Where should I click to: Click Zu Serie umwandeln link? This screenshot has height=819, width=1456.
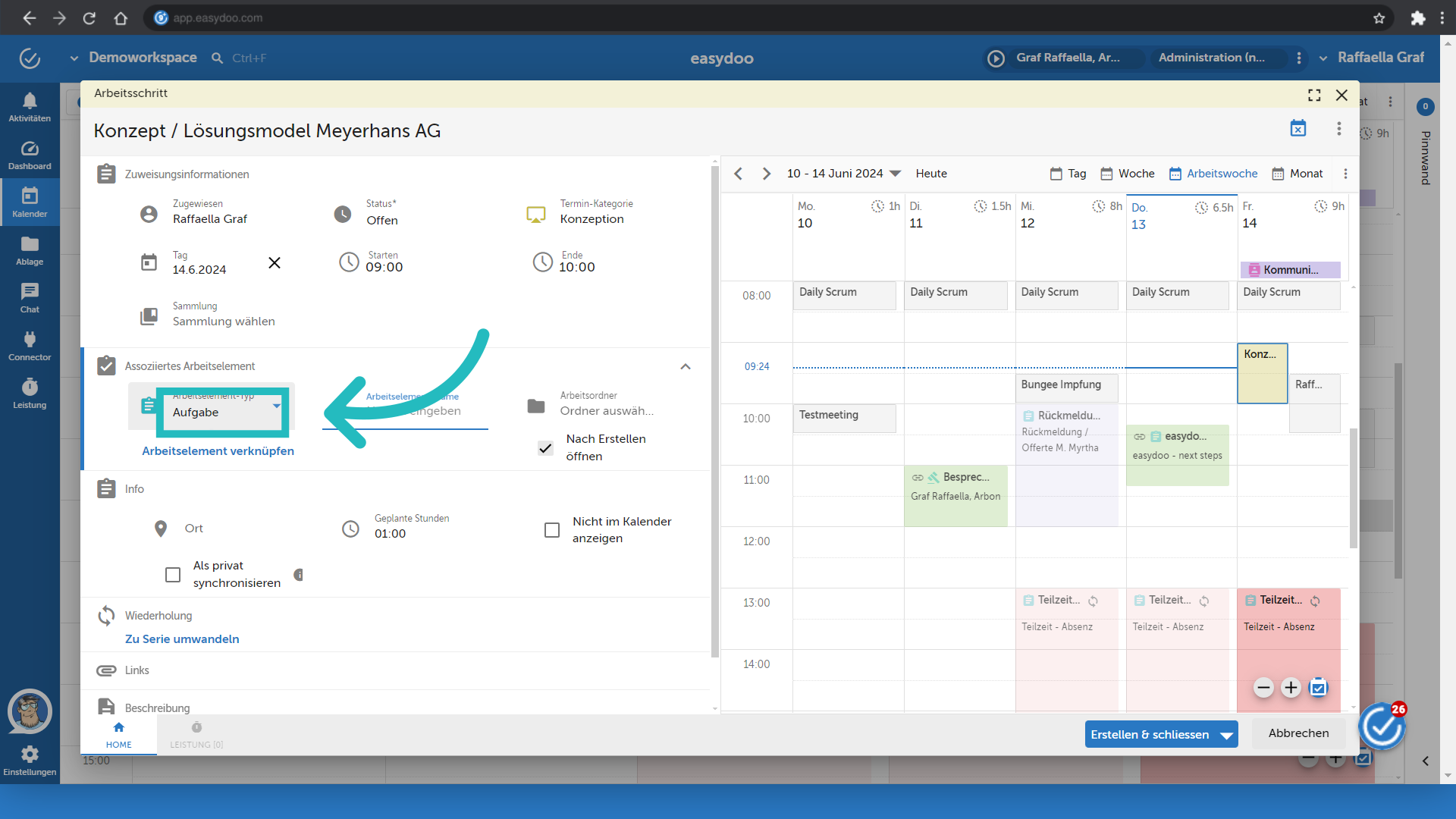click(183, 639)
